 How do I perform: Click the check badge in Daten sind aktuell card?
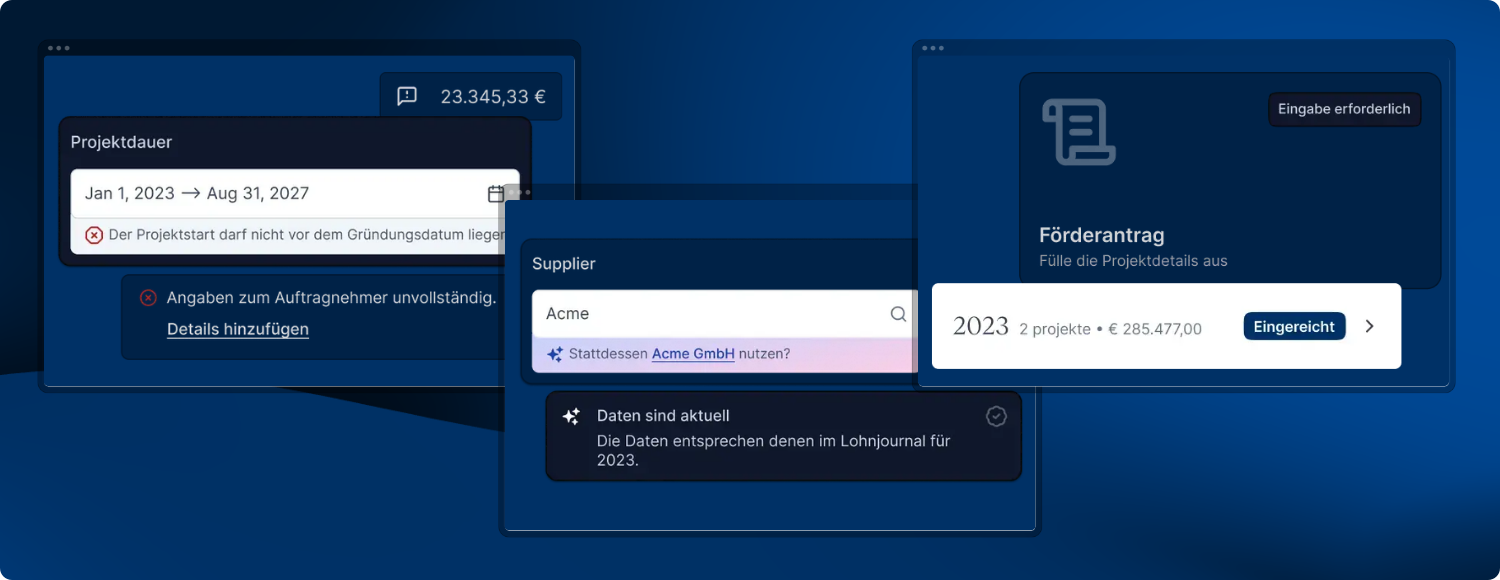[x=996, y=416]
